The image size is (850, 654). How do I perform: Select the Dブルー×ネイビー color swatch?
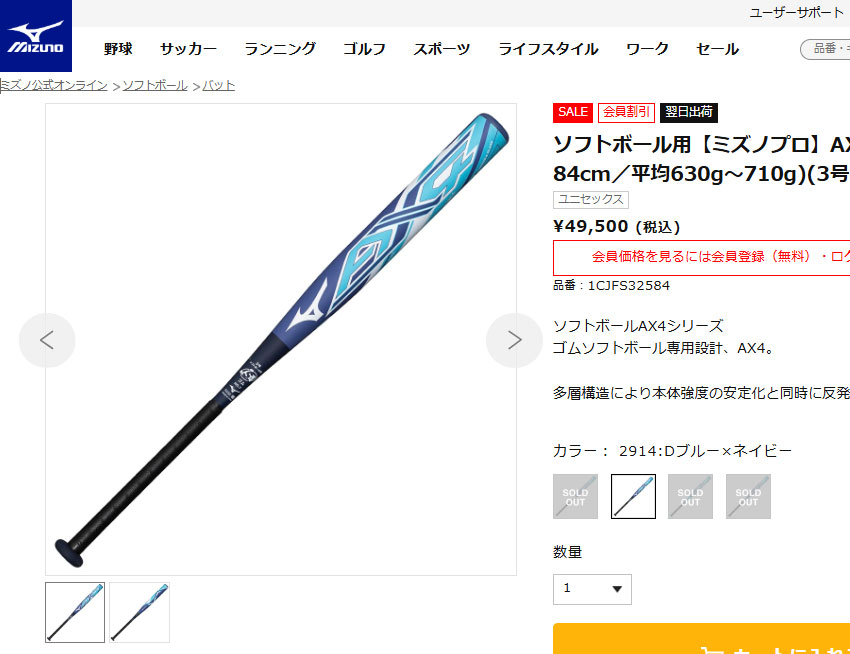click(x=633, y=496)
